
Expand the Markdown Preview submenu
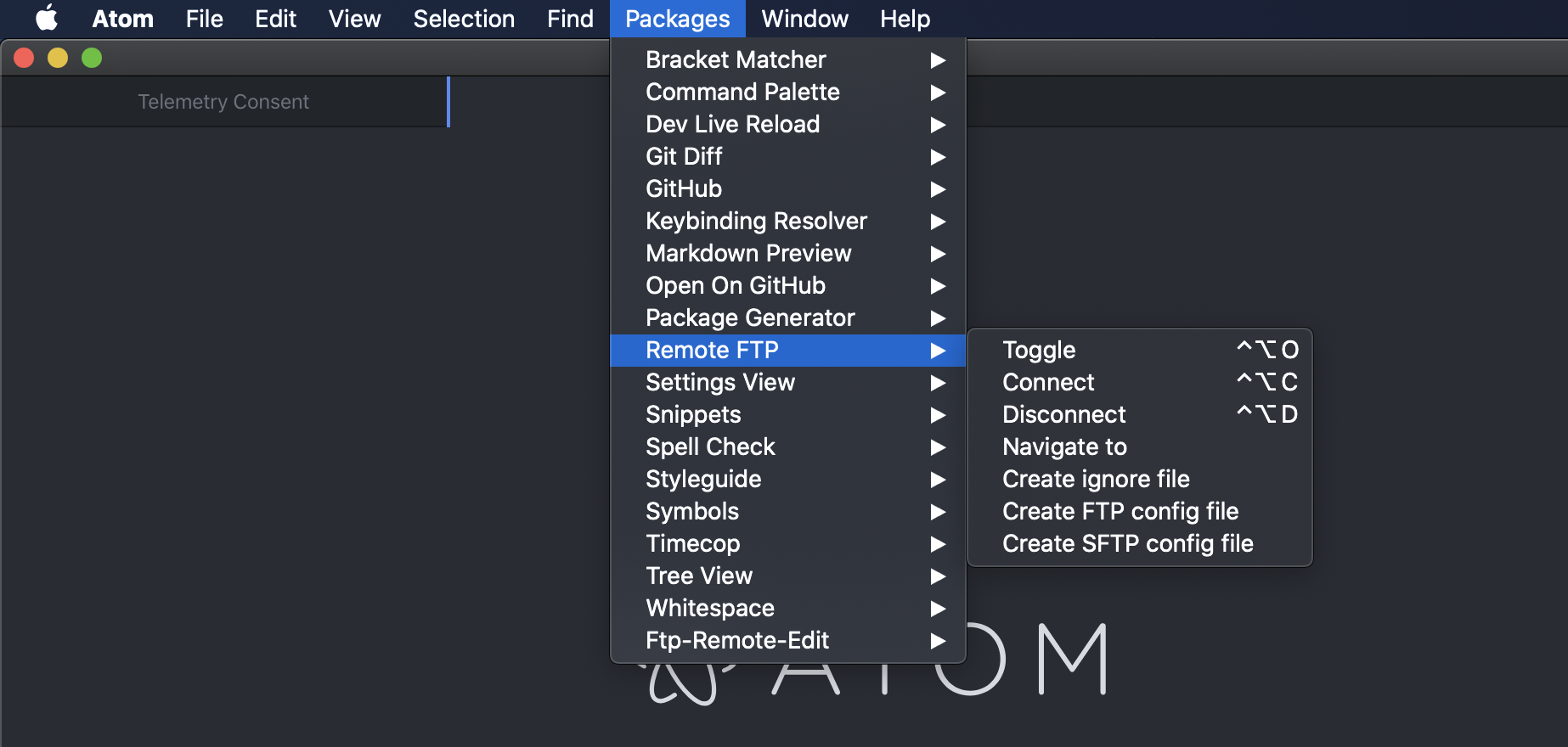pyautogui.click(x=788, y=254)
